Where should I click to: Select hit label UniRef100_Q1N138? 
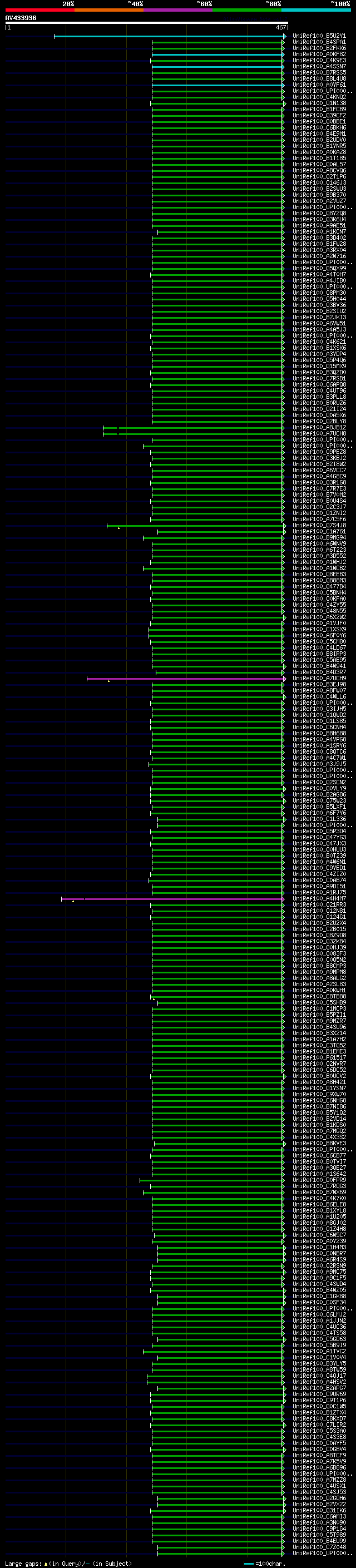[x=319, y=103]
